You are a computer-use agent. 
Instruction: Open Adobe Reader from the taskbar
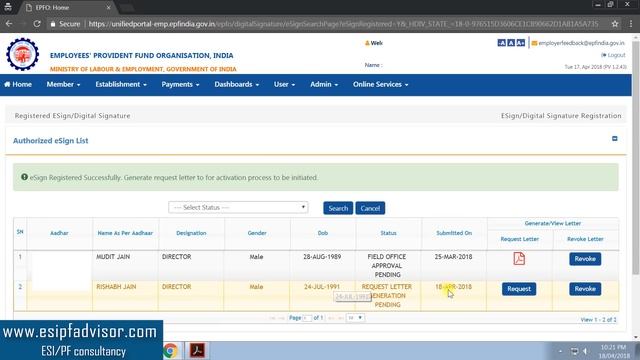pyautogui.click(x=197, y=351)
